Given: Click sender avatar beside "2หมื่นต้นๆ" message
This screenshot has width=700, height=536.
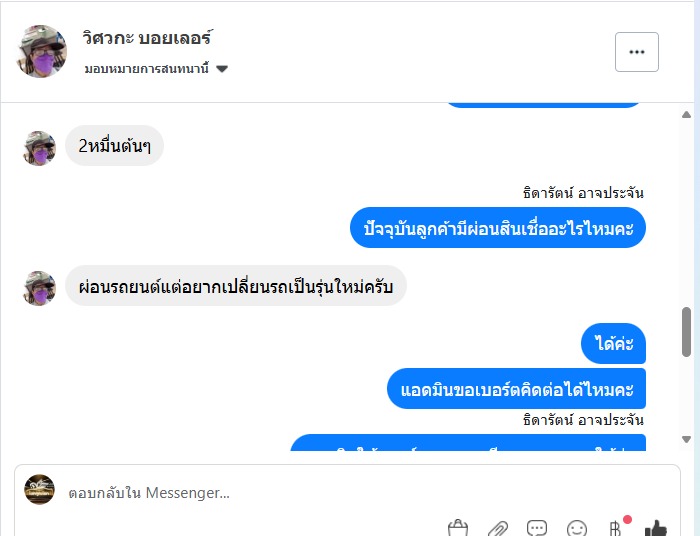Looking at the screenshot, I should pos(39,148).
